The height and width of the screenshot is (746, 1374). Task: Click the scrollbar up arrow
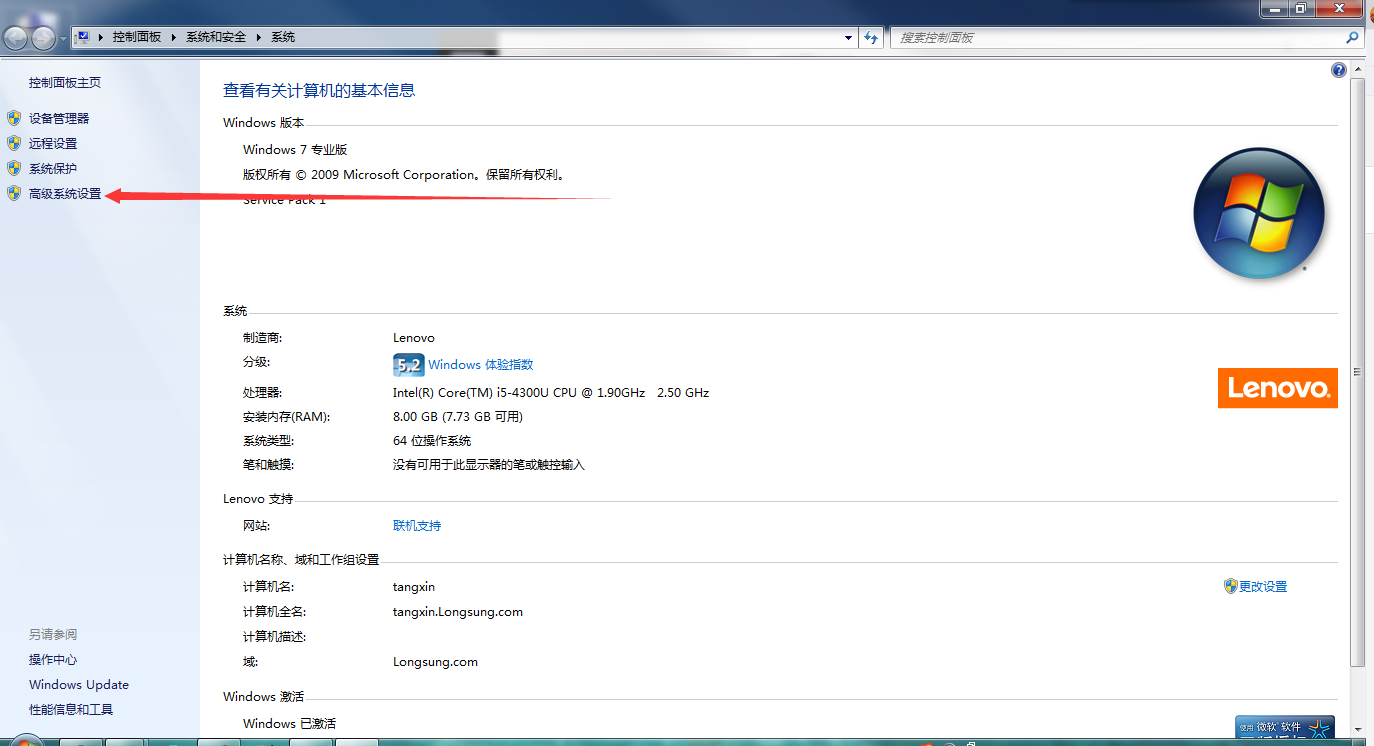[1357, 70]
